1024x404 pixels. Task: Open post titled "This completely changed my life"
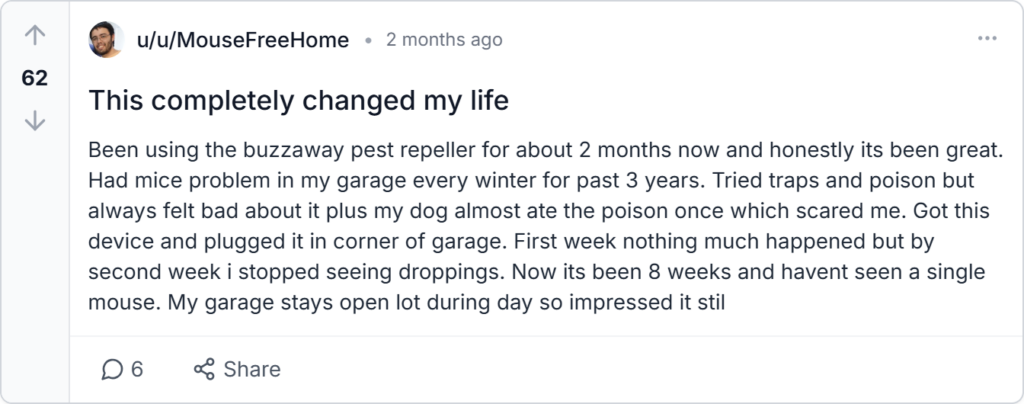pyautogui.click(x=299, y=101)
